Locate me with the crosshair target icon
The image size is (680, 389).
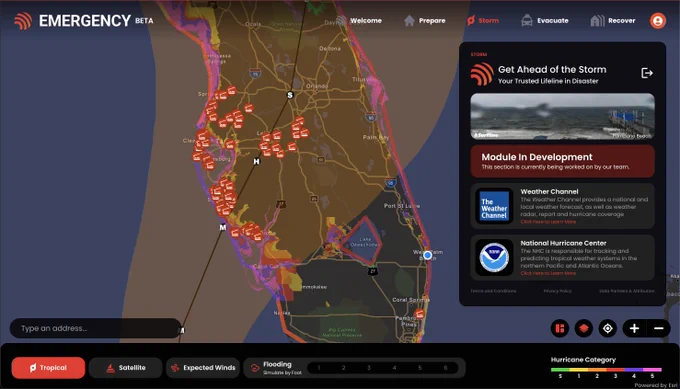(x=608, y=329)
